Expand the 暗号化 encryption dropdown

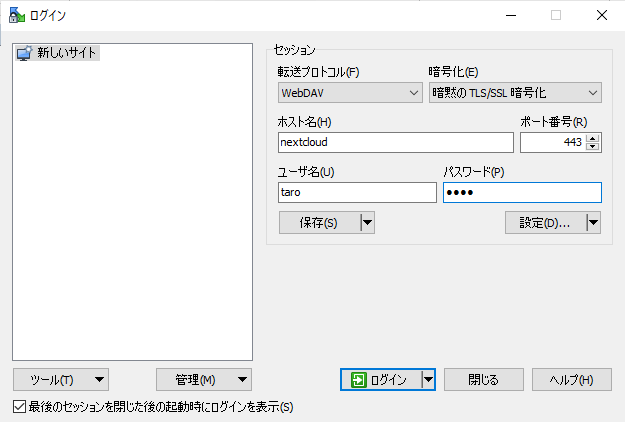[514, 93]
